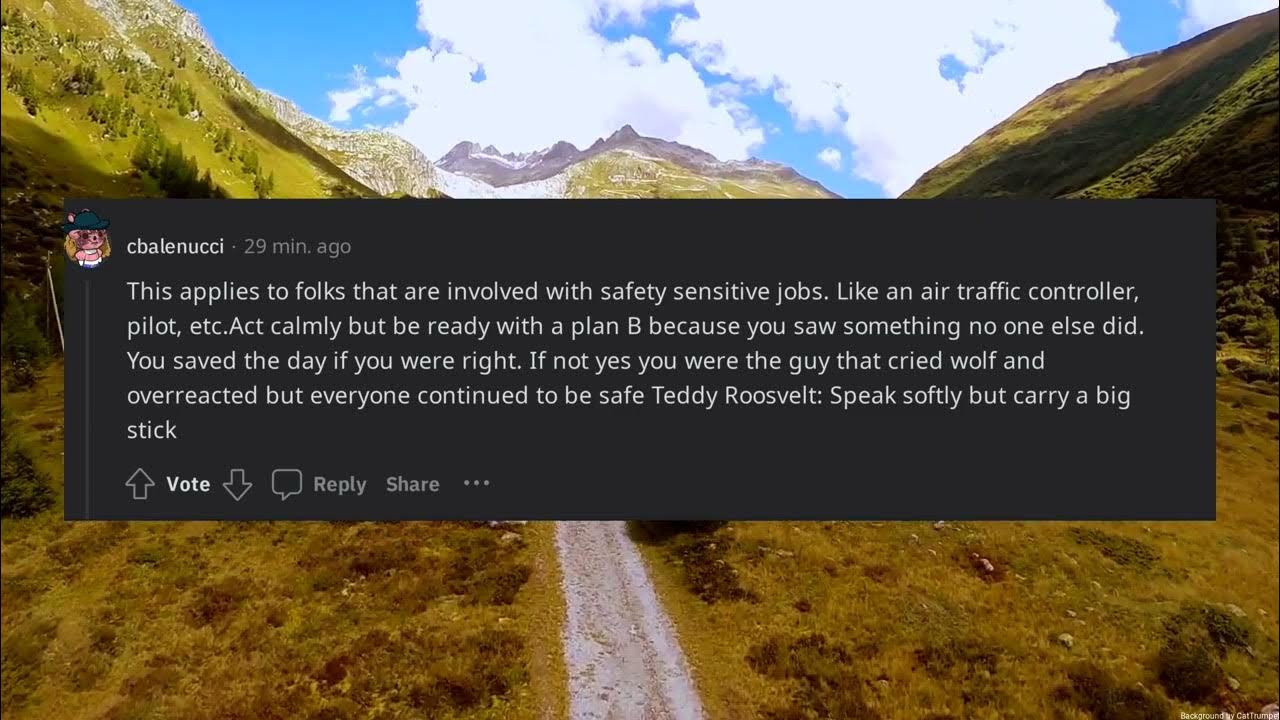
Task: Visit the cbalenucci username profile link
Action: (x=175, y=246)
